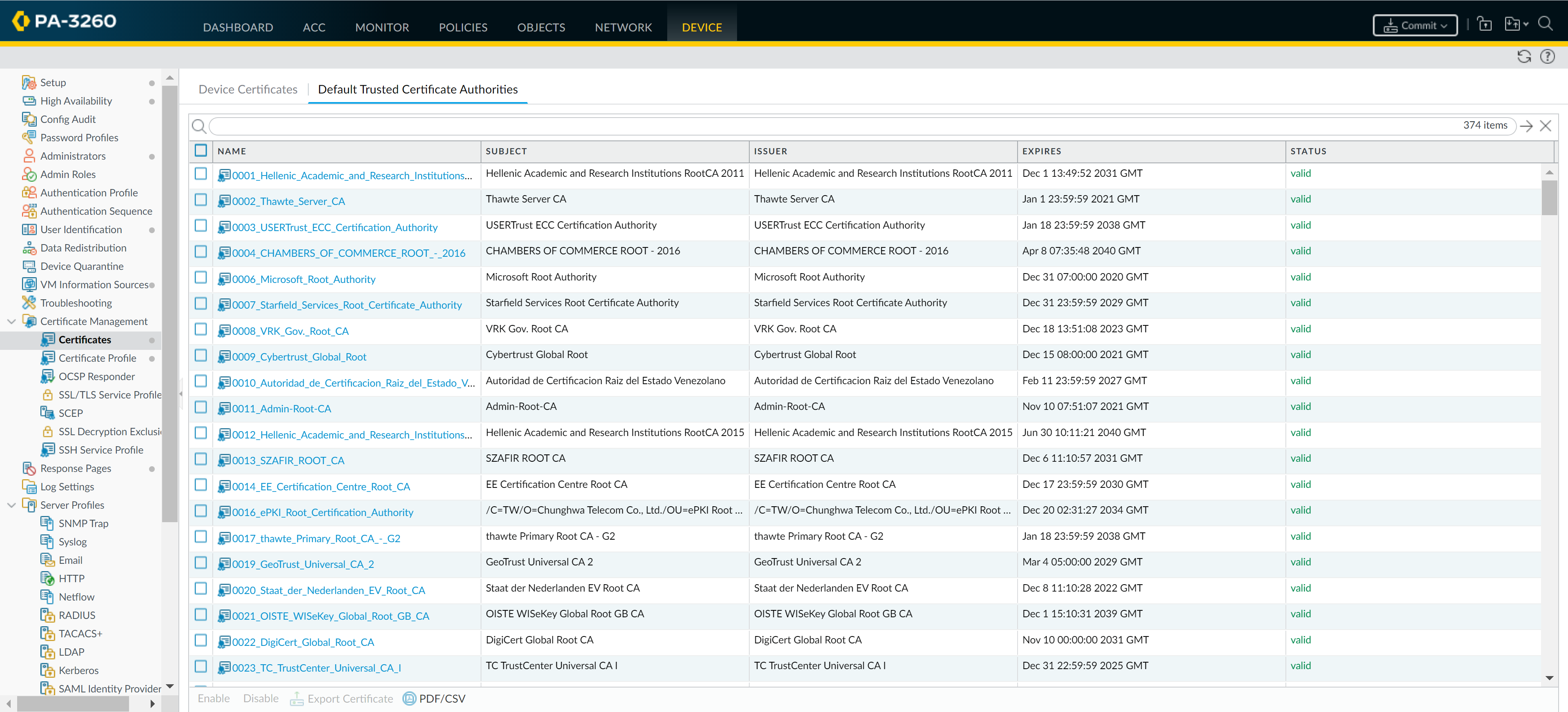Open the 0022_DigiCert_Global_Root_CA certificate link
This screenshot has width=1568, height=712.
point(303,642)
